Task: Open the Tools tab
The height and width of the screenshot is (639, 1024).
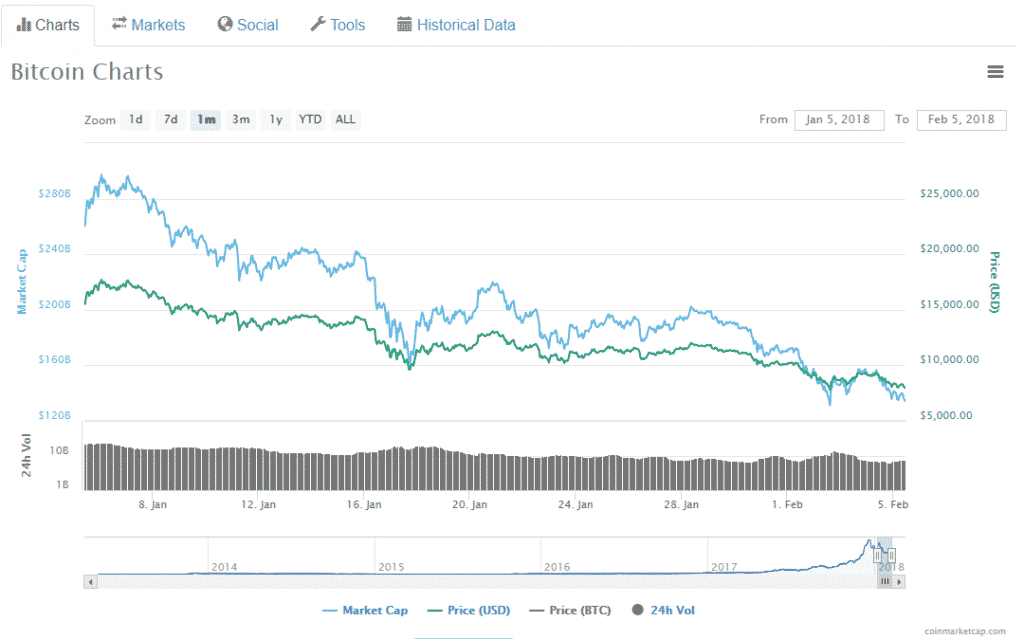Action: click(337, 25)
